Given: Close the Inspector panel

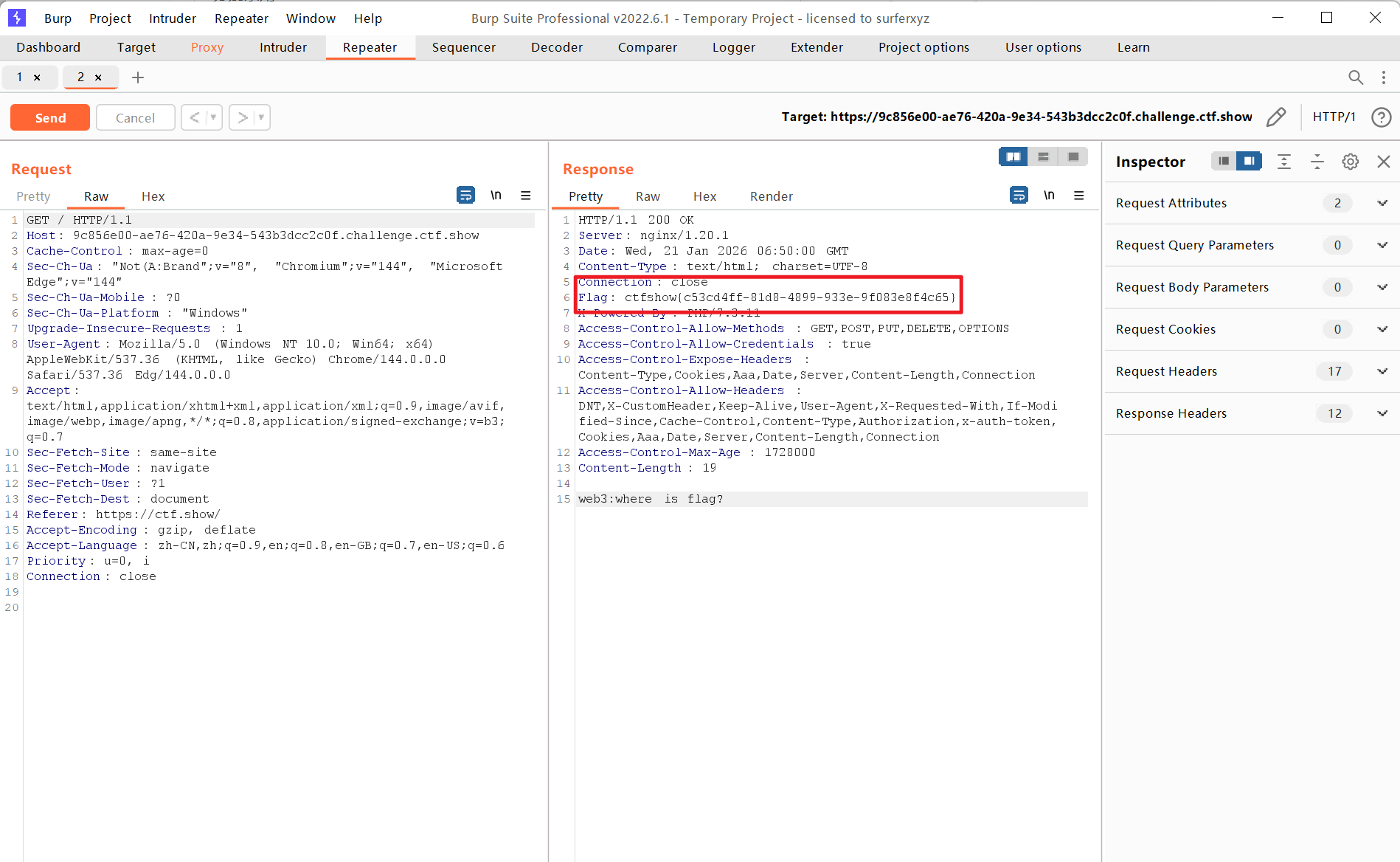Looking at the screenshot, I should (x=1384, y=162).
